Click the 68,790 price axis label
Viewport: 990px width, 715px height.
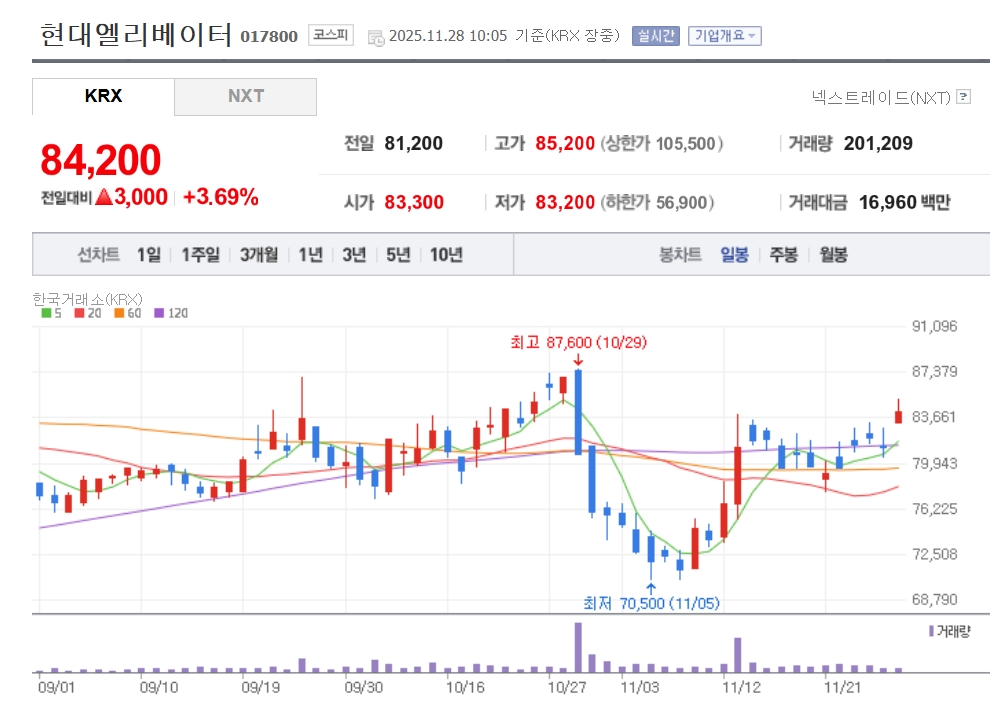[934, 599]
